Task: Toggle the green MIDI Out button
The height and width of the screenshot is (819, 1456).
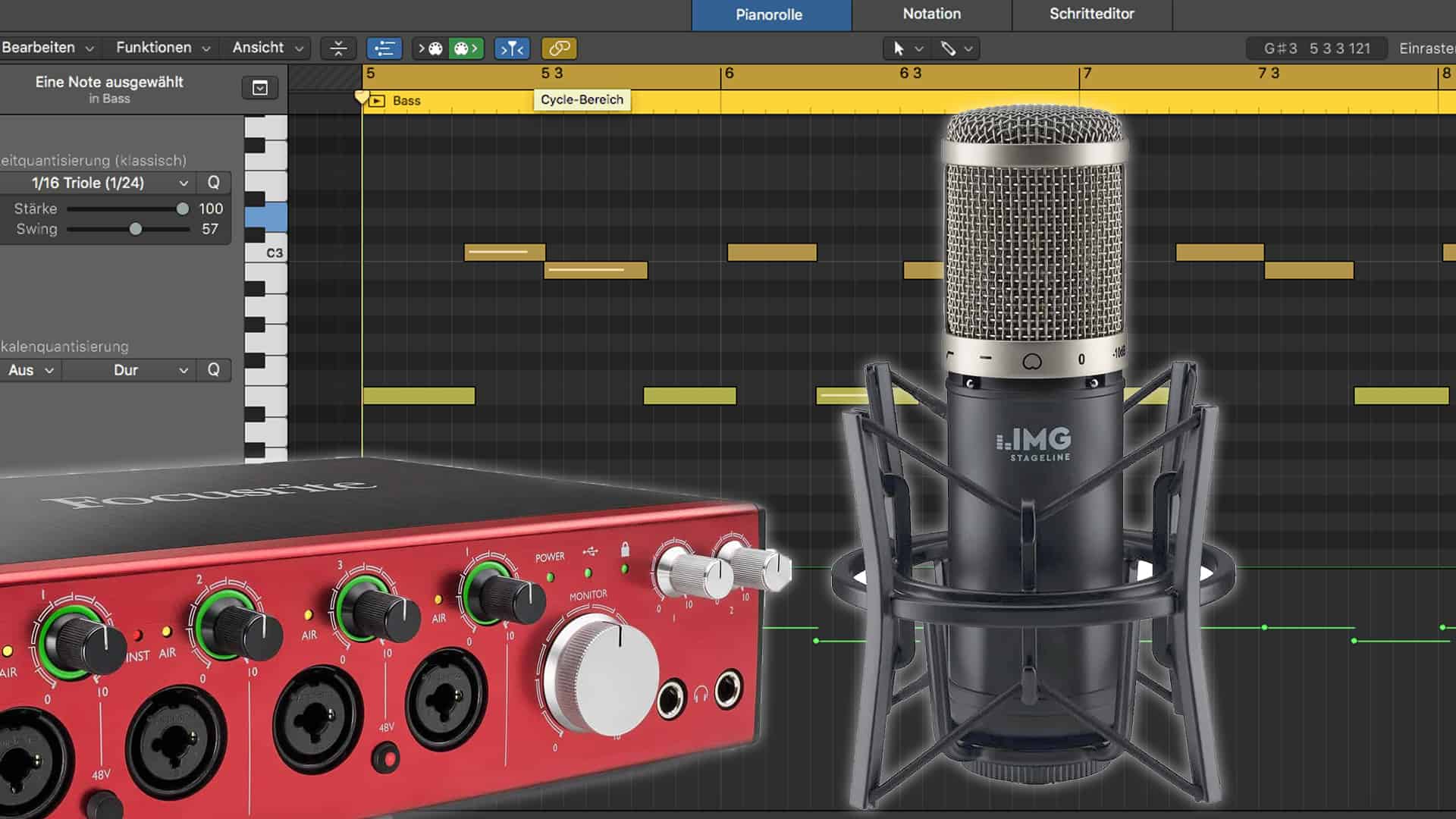Action: coord(466,49)
